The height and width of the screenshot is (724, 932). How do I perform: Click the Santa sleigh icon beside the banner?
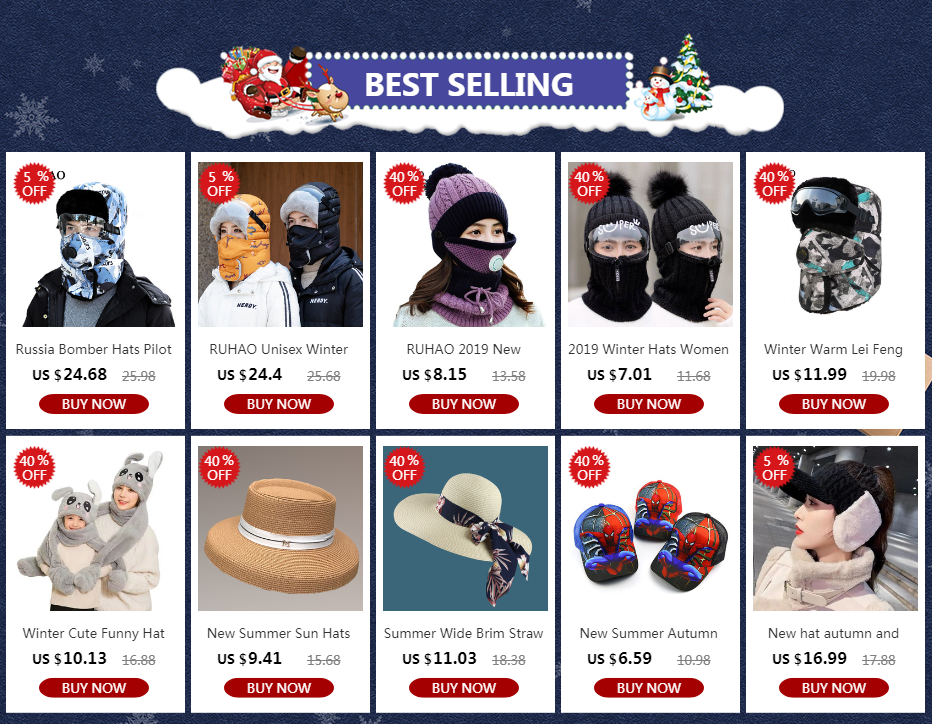pos(283,84)
